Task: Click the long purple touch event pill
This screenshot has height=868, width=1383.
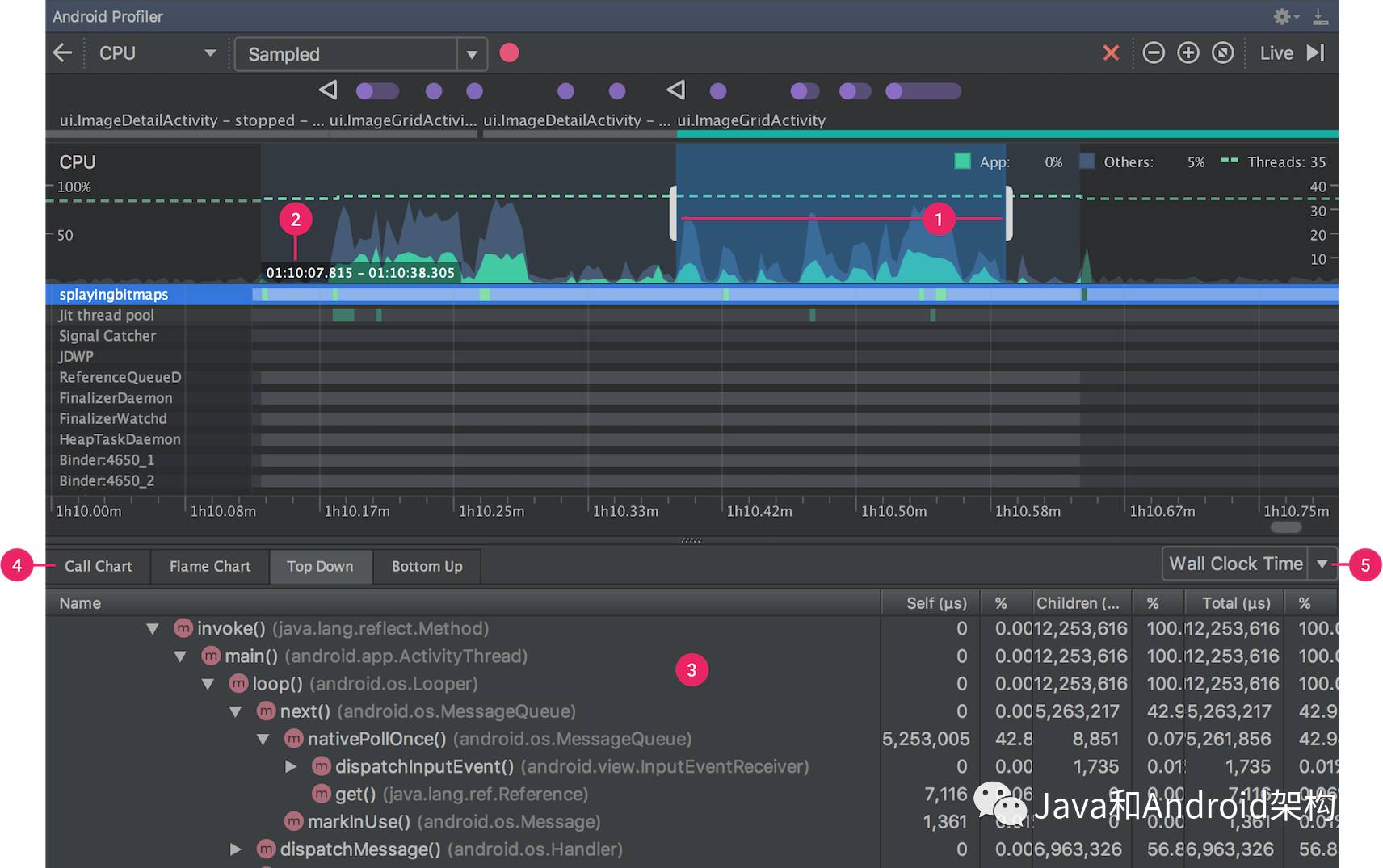Action: pyautogui.click(x=923, y=91)
